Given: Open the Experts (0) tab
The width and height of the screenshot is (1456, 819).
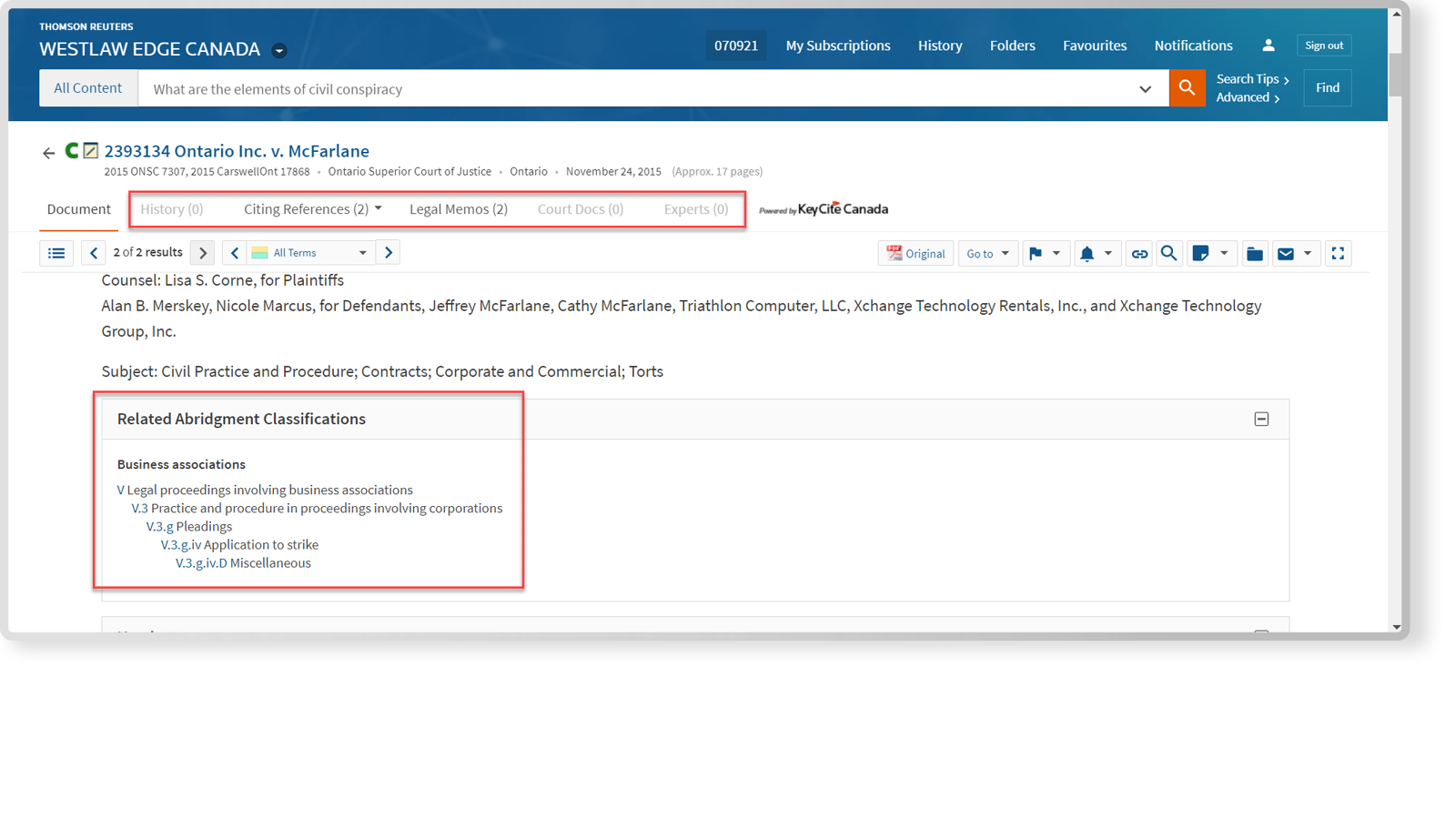Looking at the screenshot, I should pyautogui.click(x=696, y=209).
